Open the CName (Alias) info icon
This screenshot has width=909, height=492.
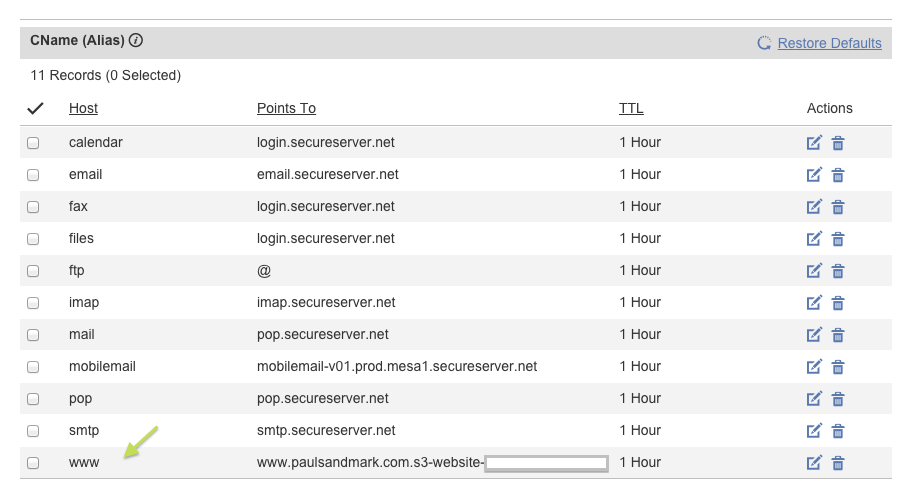(x=136, y=41)
